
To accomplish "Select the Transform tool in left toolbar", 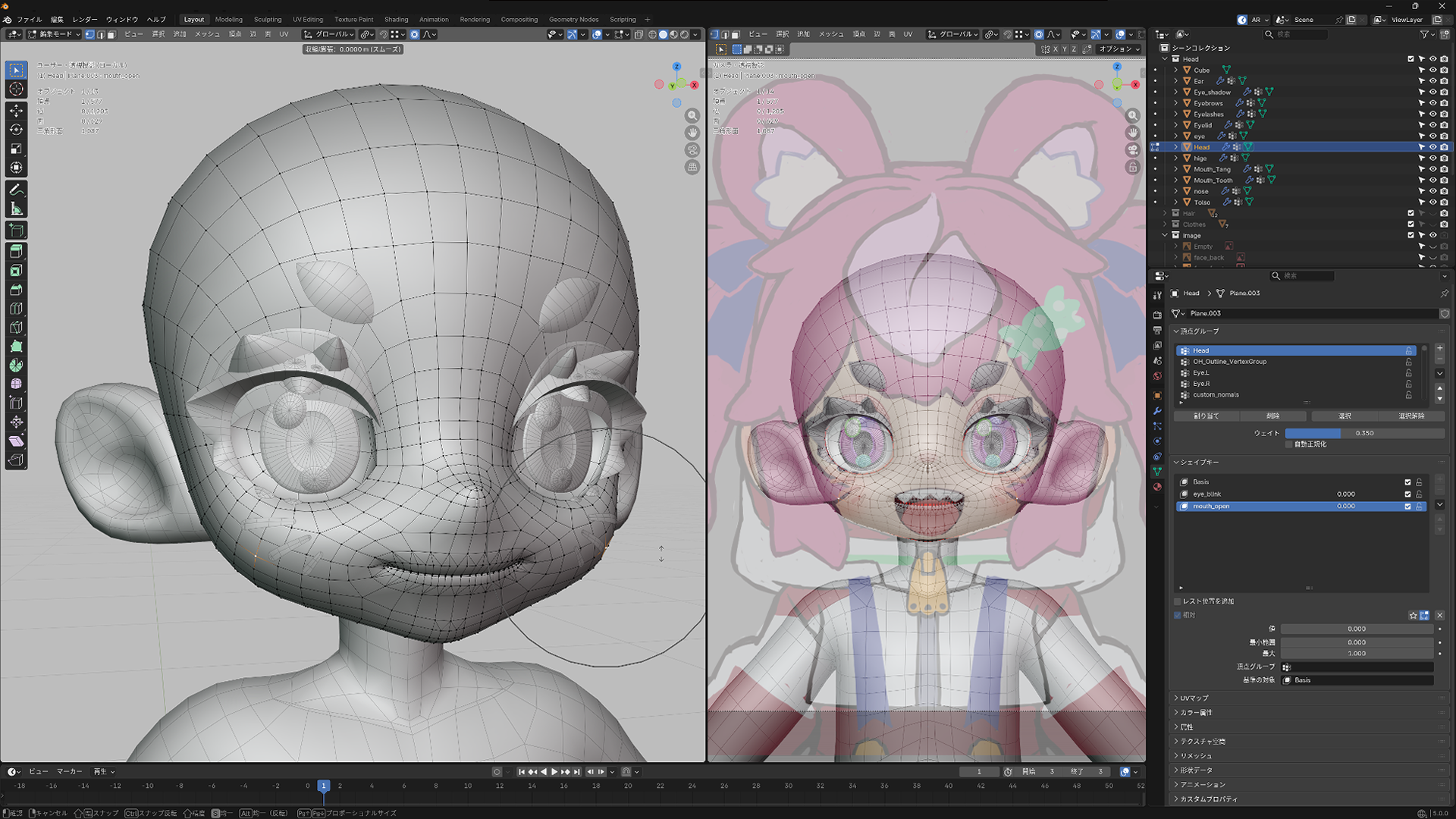I will click(x=16, y=168).
